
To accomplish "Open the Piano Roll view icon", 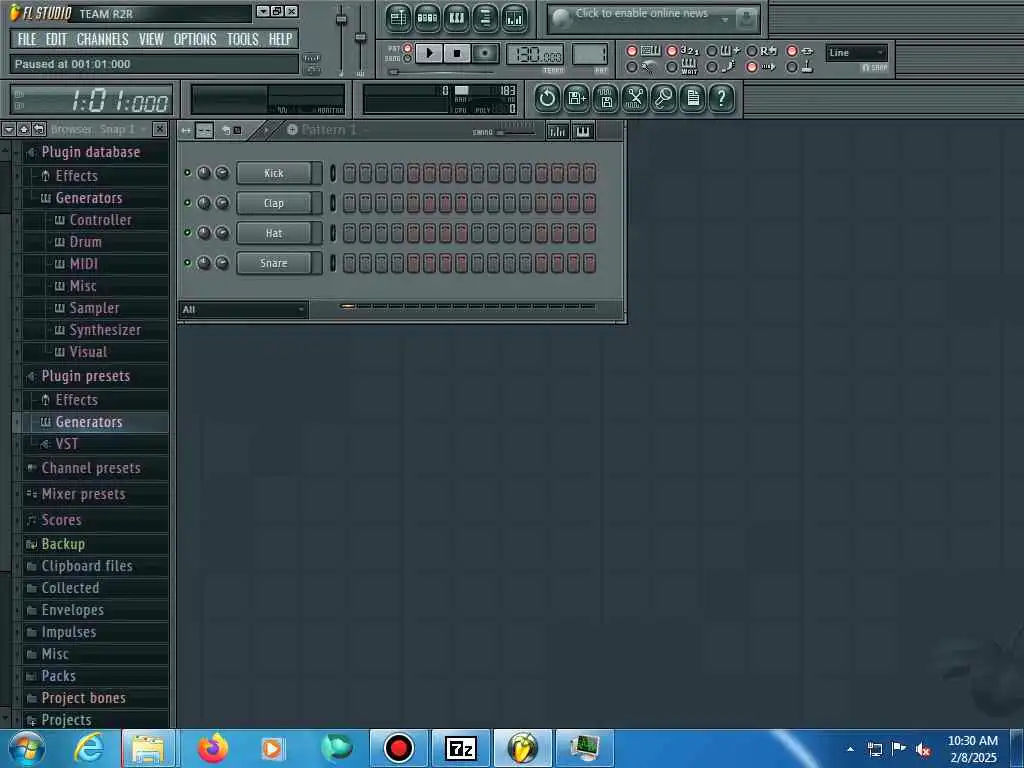I will pos(456,18).
